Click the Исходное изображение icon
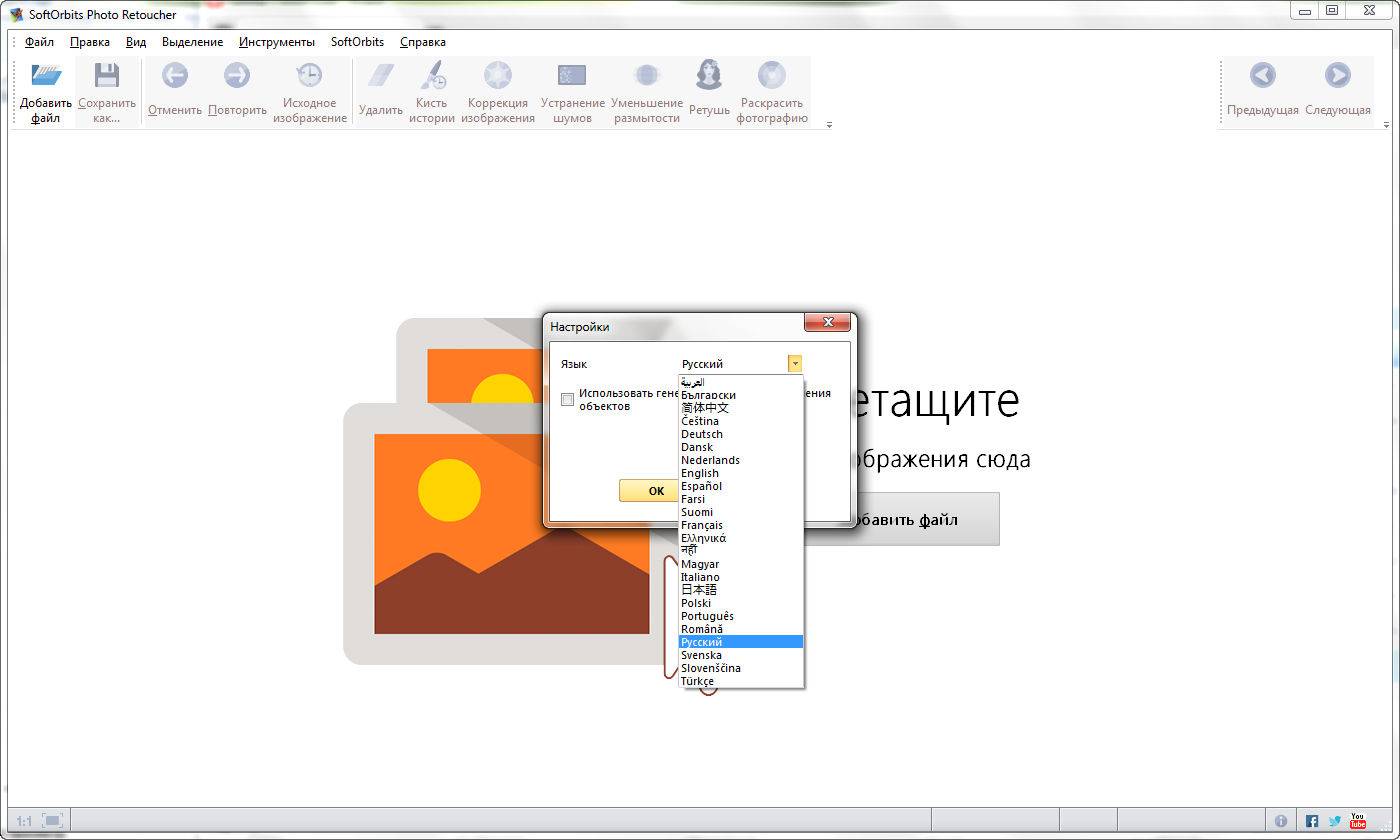Image resolution: width=1400 pixels, height=840 pixels. [309, 75]
